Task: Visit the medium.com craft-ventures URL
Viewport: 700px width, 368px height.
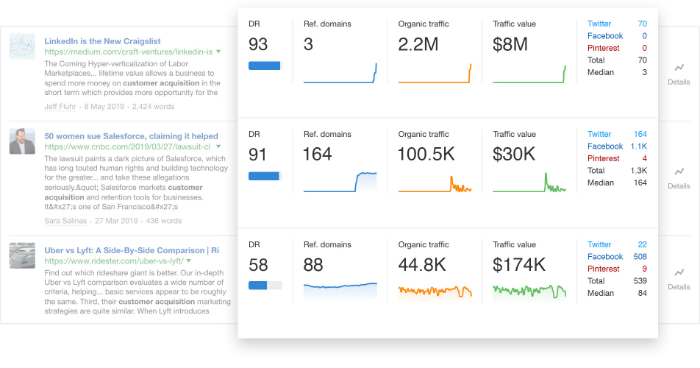Action: (x=129, y=52)
